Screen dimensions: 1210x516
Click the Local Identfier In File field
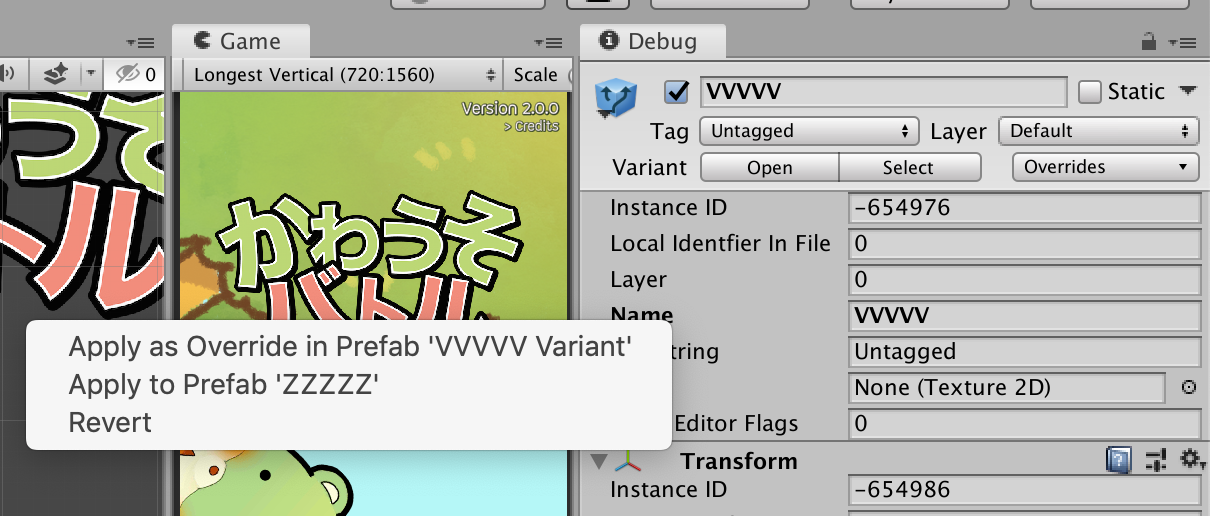point(1024,244)
